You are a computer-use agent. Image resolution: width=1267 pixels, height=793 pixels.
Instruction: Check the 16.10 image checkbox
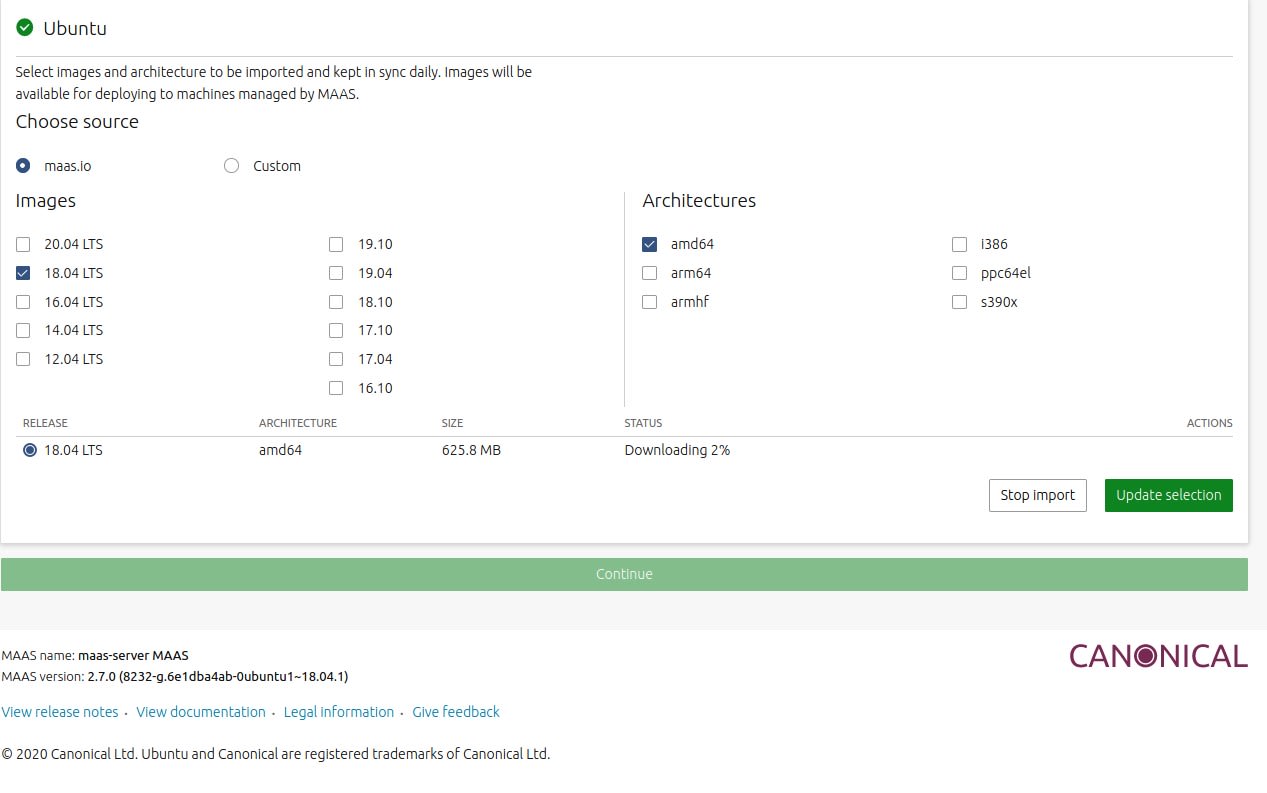336,388
